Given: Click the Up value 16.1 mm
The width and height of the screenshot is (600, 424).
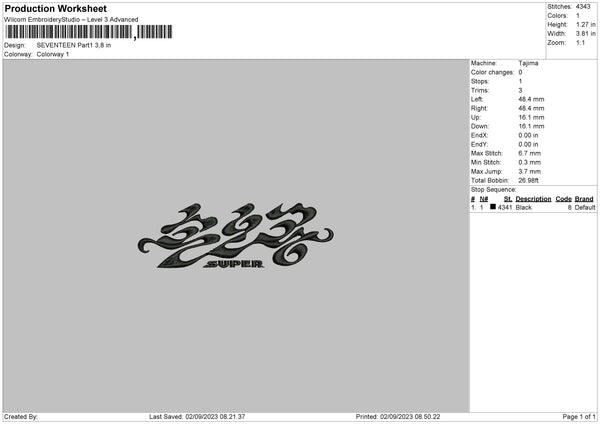Looking at the screenshot, I should [x=531, y=117].
